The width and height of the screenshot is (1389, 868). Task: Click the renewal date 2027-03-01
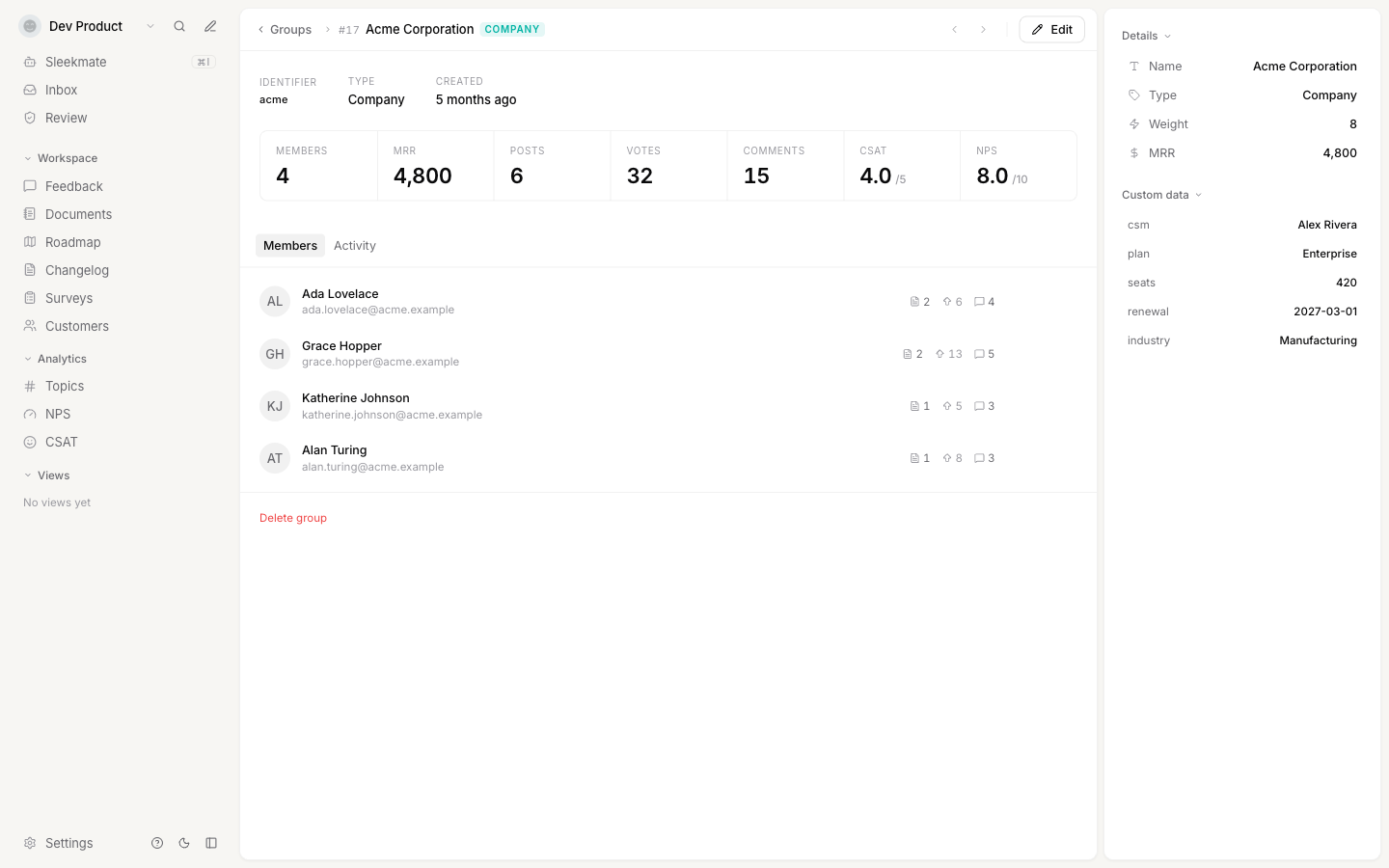pos(1324,312)
